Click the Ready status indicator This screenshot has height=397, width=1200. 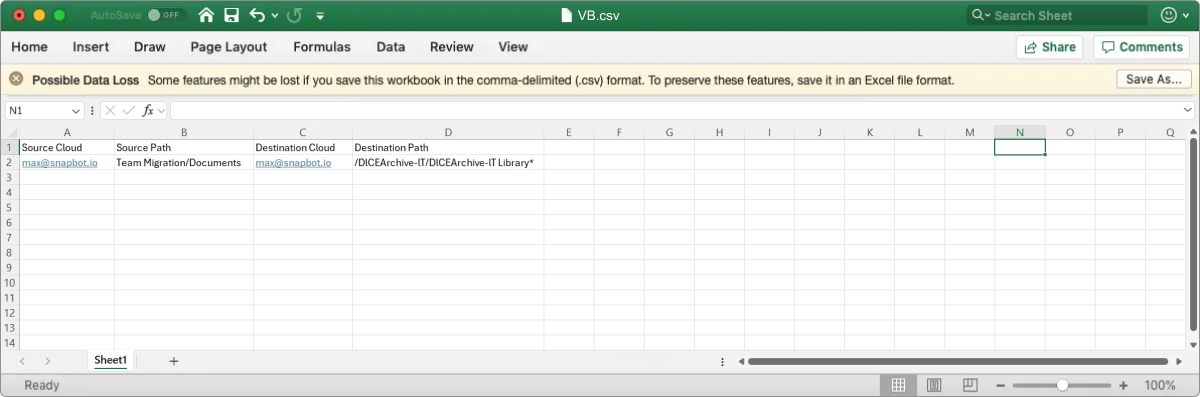pyautogui.click(x=42, y=385)
